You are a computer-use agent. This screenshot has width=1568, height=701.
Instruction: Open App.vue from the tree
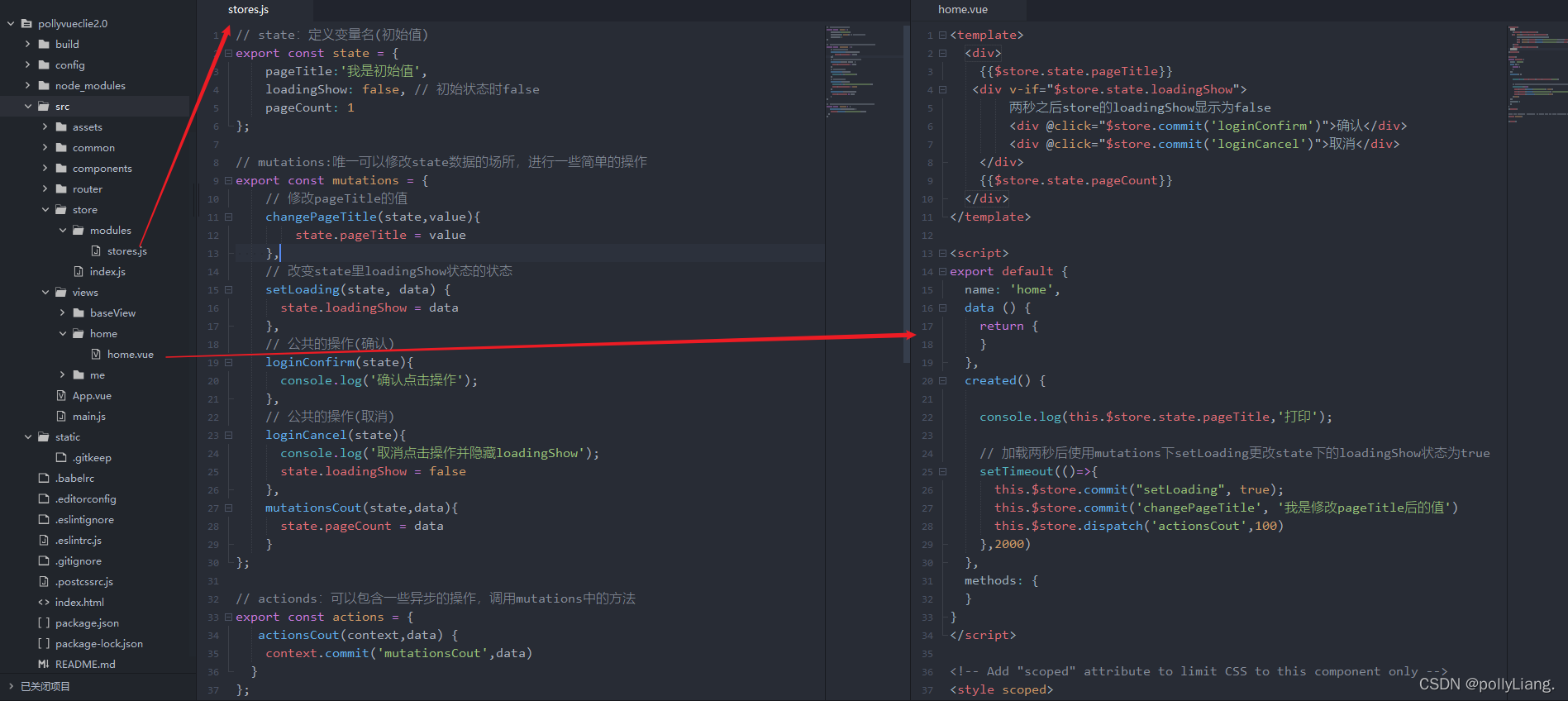tap(92, 396)
